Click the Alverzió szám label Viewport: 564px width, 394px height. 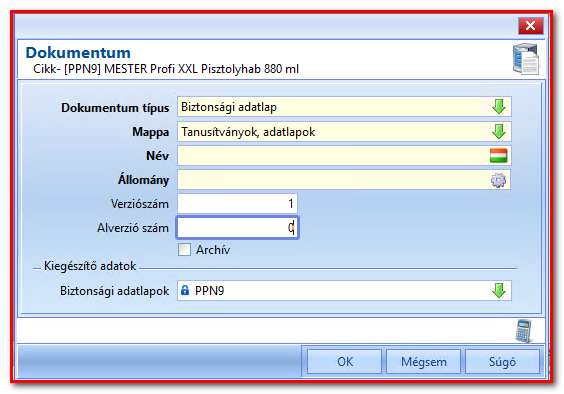point(133,228)
